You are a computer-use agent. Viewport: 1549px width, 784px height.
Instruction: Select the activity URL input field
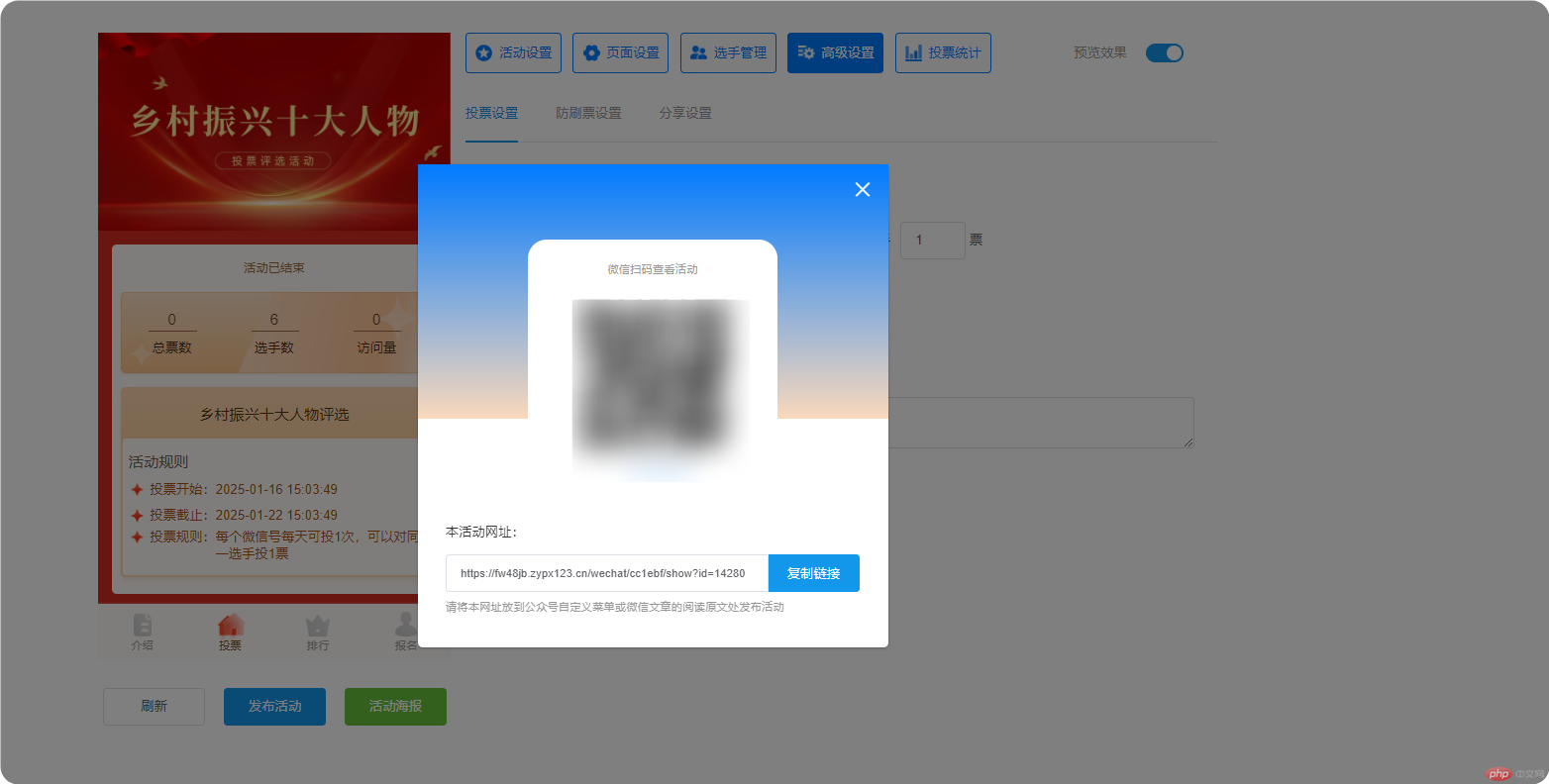click(607, 573)
